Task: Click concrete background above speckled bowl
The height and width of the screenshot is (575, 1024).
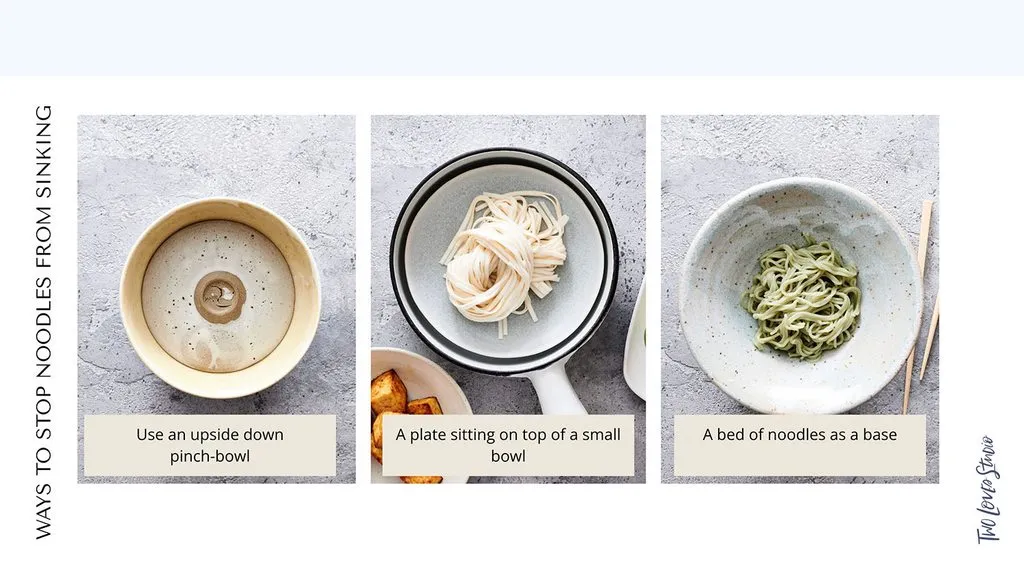Action: point(800,145)
